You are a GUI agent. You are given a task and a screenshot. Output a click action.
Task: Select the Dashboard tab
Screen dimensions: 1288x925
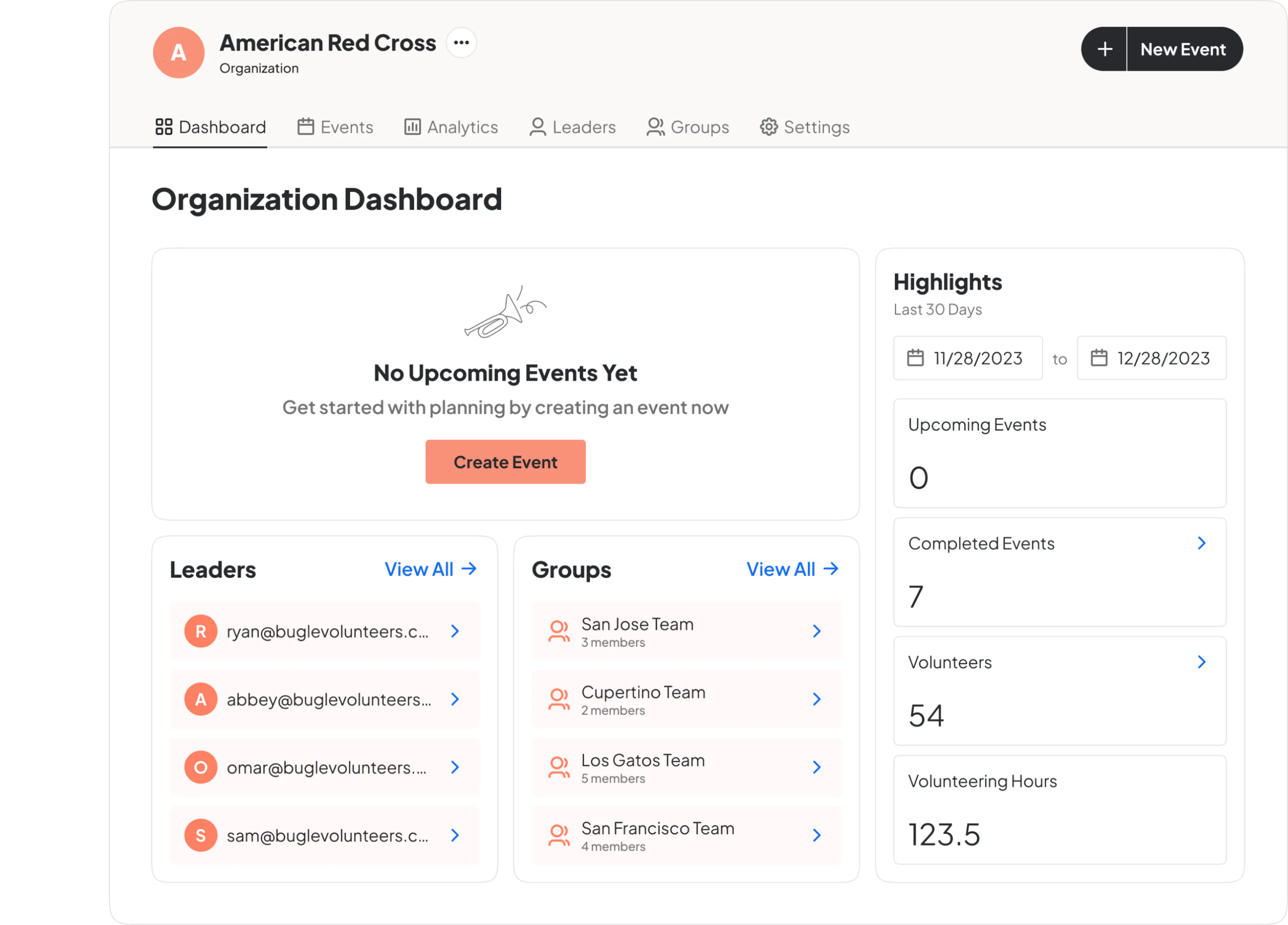pos(210,127)
